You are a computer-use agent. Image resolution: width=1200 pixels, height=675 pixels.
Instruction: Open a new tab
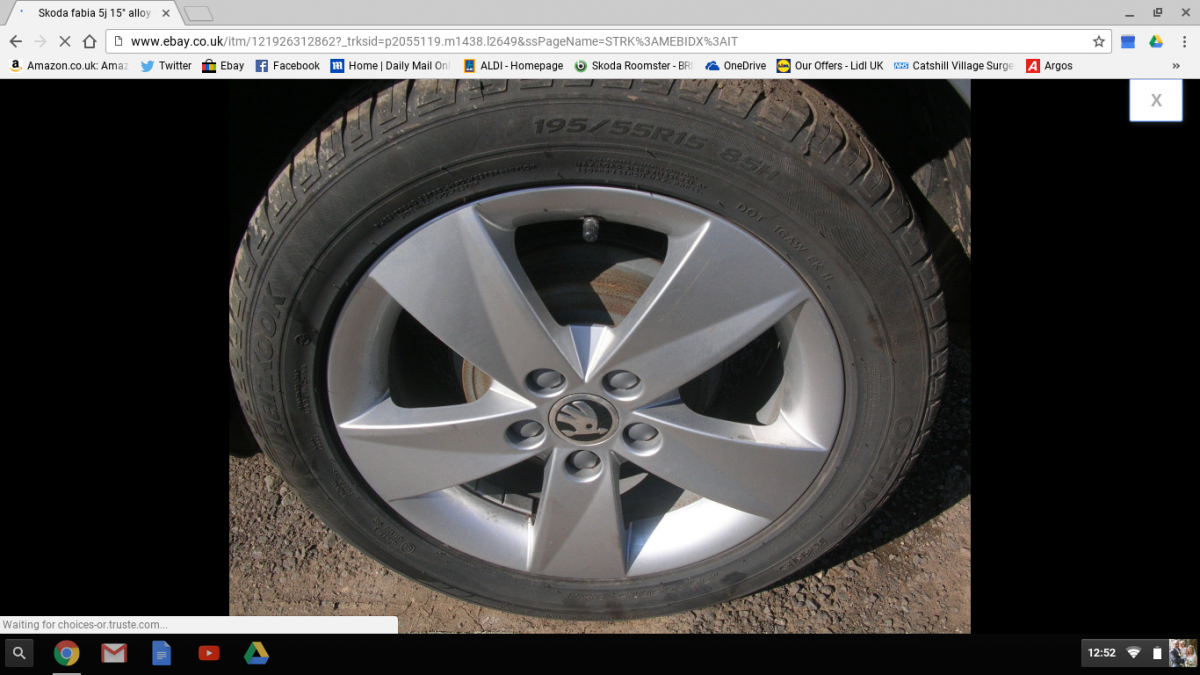198,13
